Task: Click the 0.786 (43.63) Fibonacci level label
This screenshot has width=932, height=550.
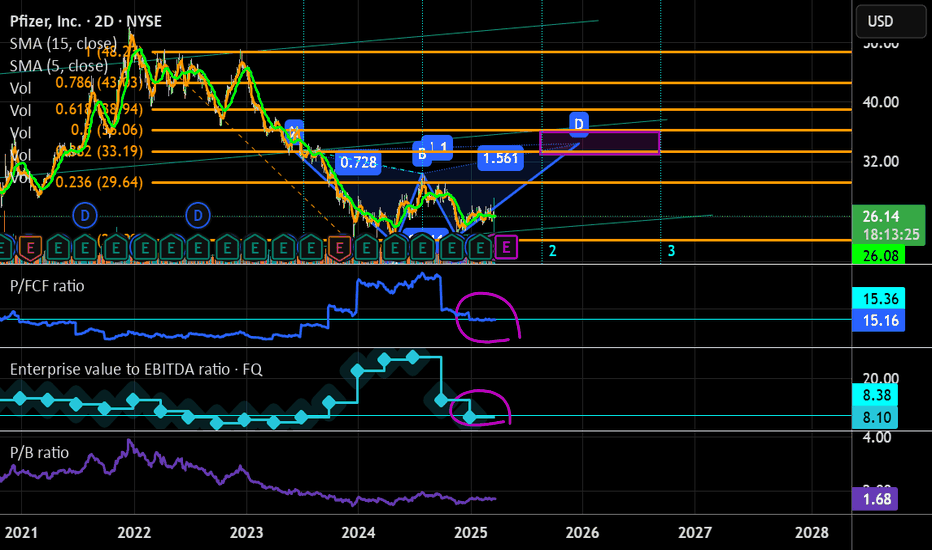Action: coord(99,82)
